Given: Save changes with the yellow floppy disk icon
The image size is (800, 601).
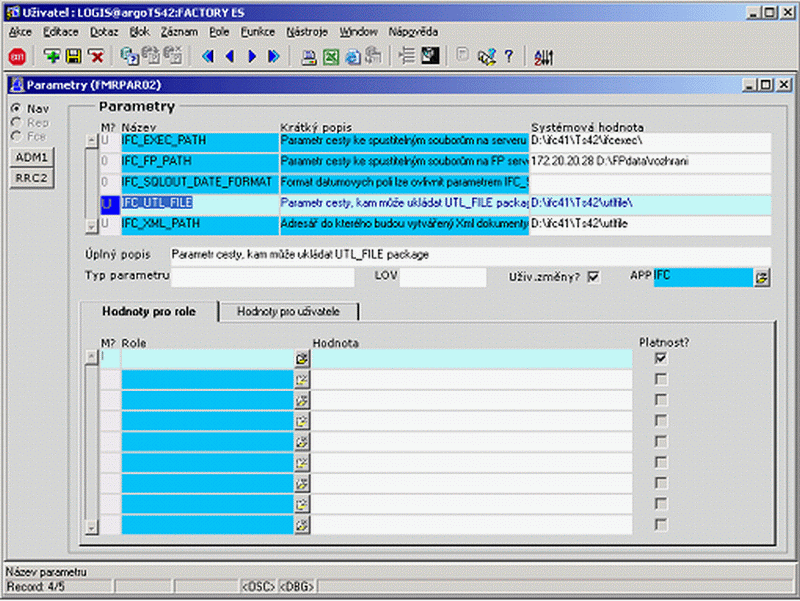Looking at the screenshot, I should tap(73, 56).
